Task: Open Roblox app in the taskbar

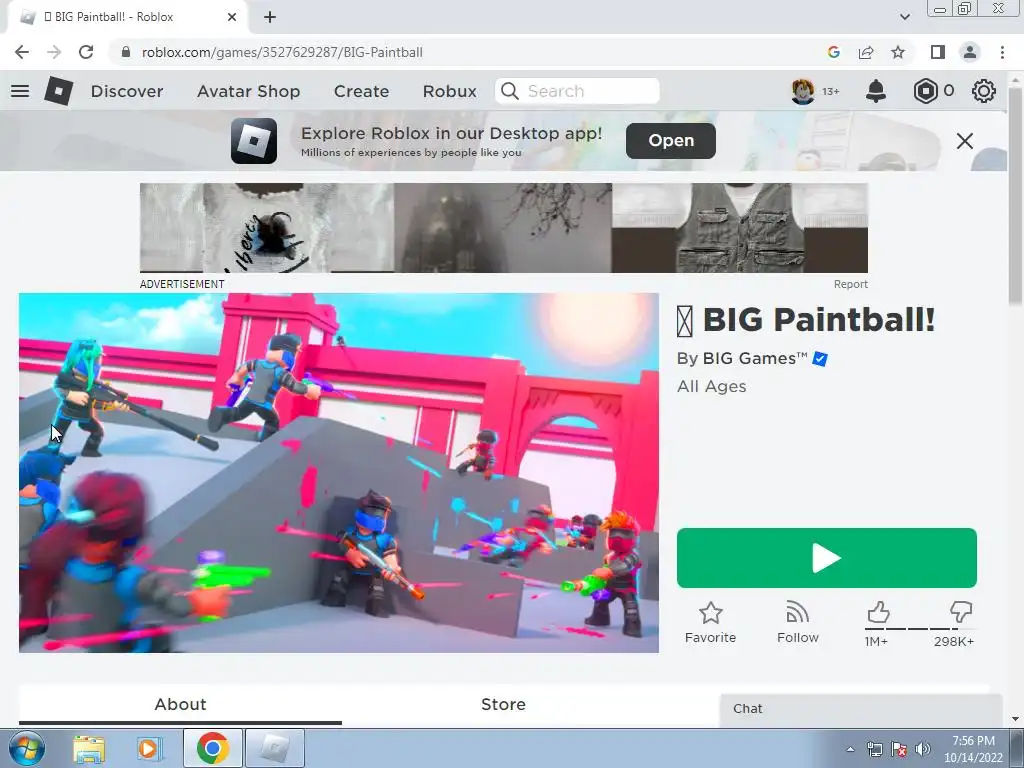Action: pyautogui.click(x=275, y=748)
